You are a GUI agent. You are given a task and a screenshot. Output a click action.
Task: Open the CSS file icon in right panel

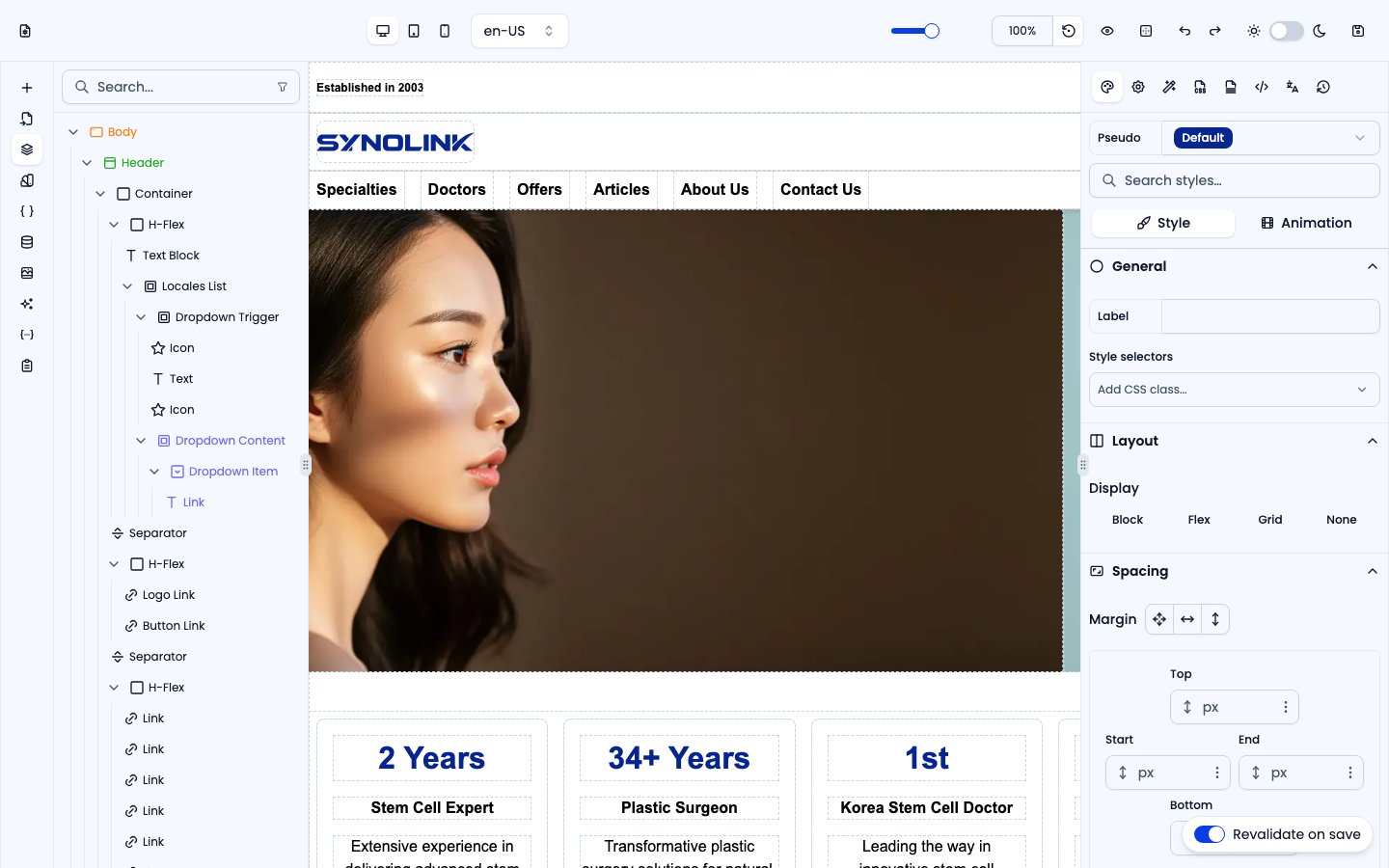click(1200, 87)
